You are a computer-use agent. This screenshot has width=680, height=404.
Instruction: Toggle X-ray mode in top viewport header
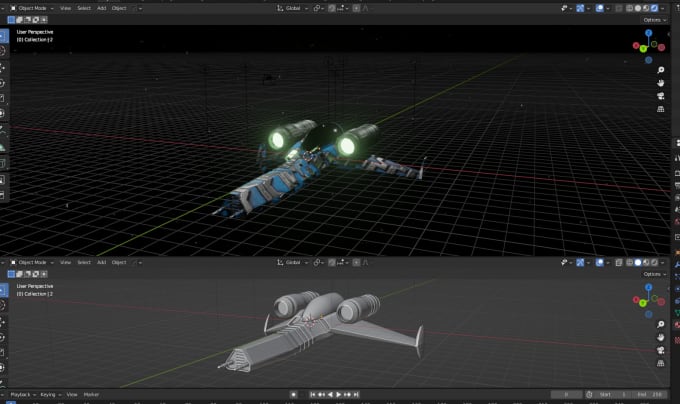(x=619, y=8)
